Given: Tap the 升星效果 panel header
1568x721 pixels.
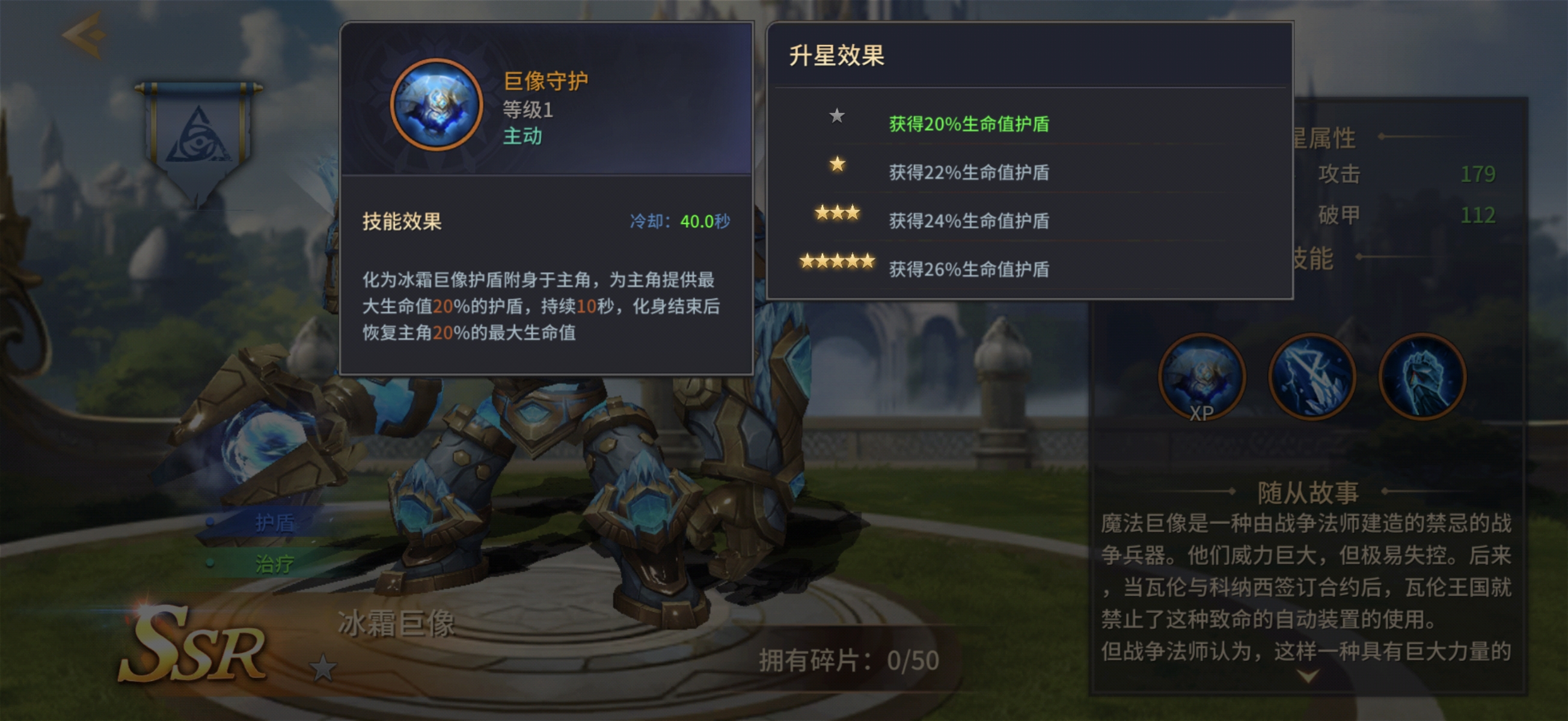Looking at the screenshot, I should click(x=837, y=55).
